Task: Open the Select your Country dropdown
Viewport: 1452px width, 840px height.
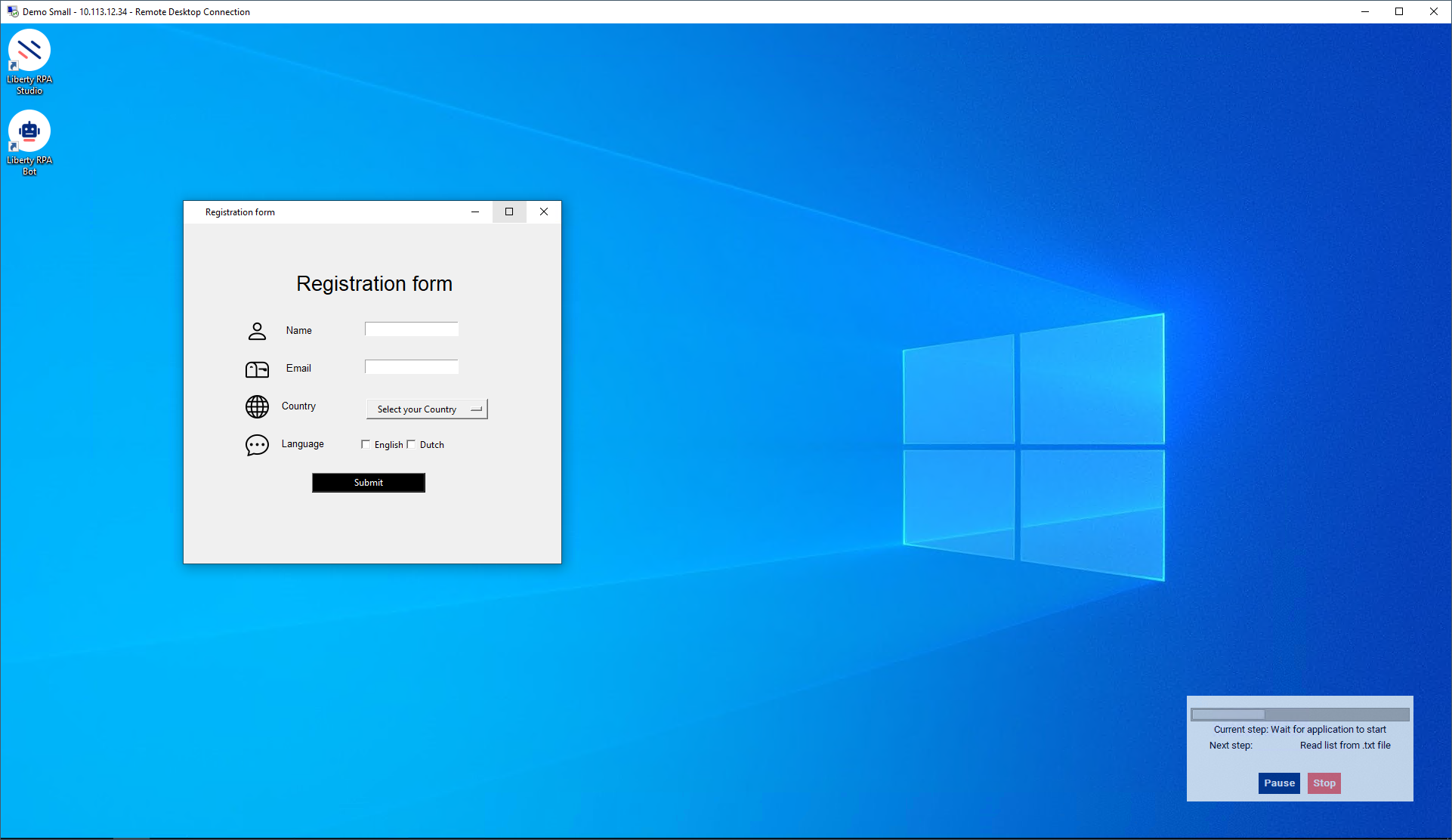Action: tap(426, 409)
